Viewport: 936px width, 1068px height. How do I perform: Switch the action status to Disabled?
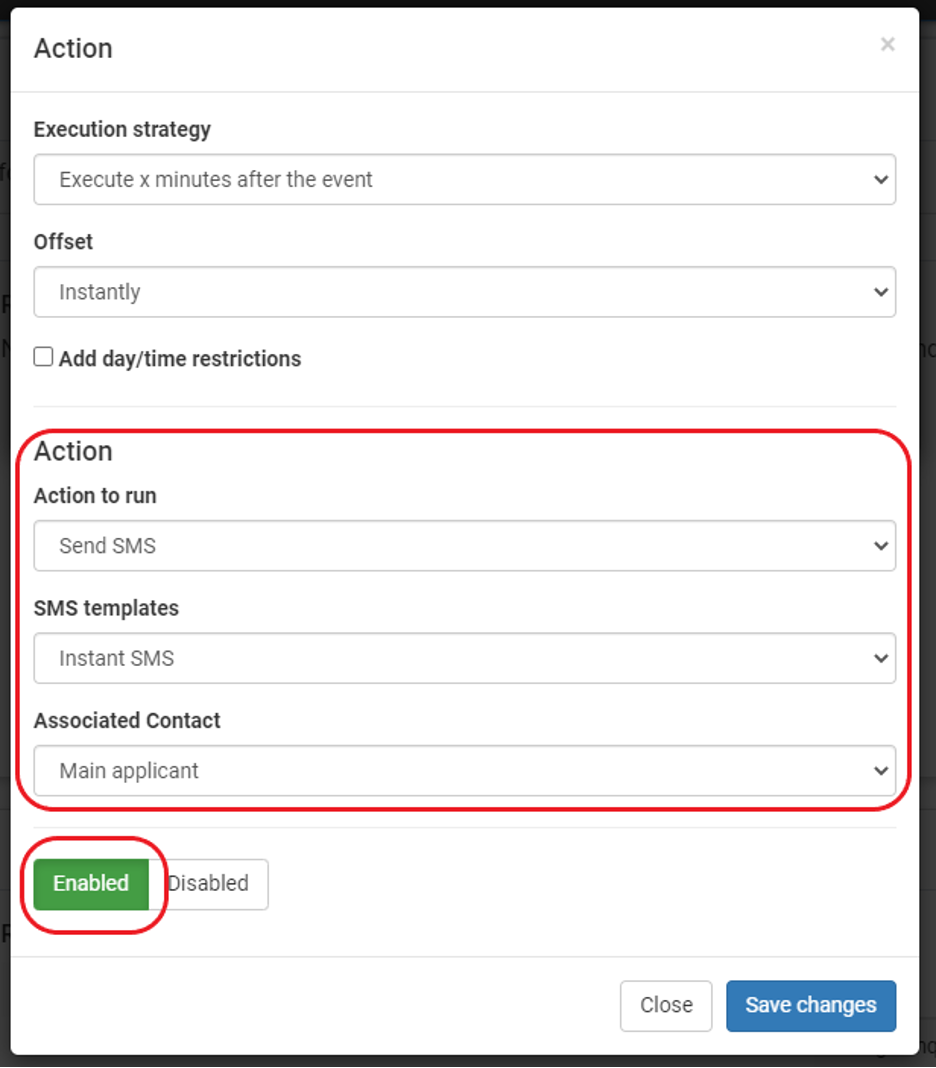(x=208, y=883)
